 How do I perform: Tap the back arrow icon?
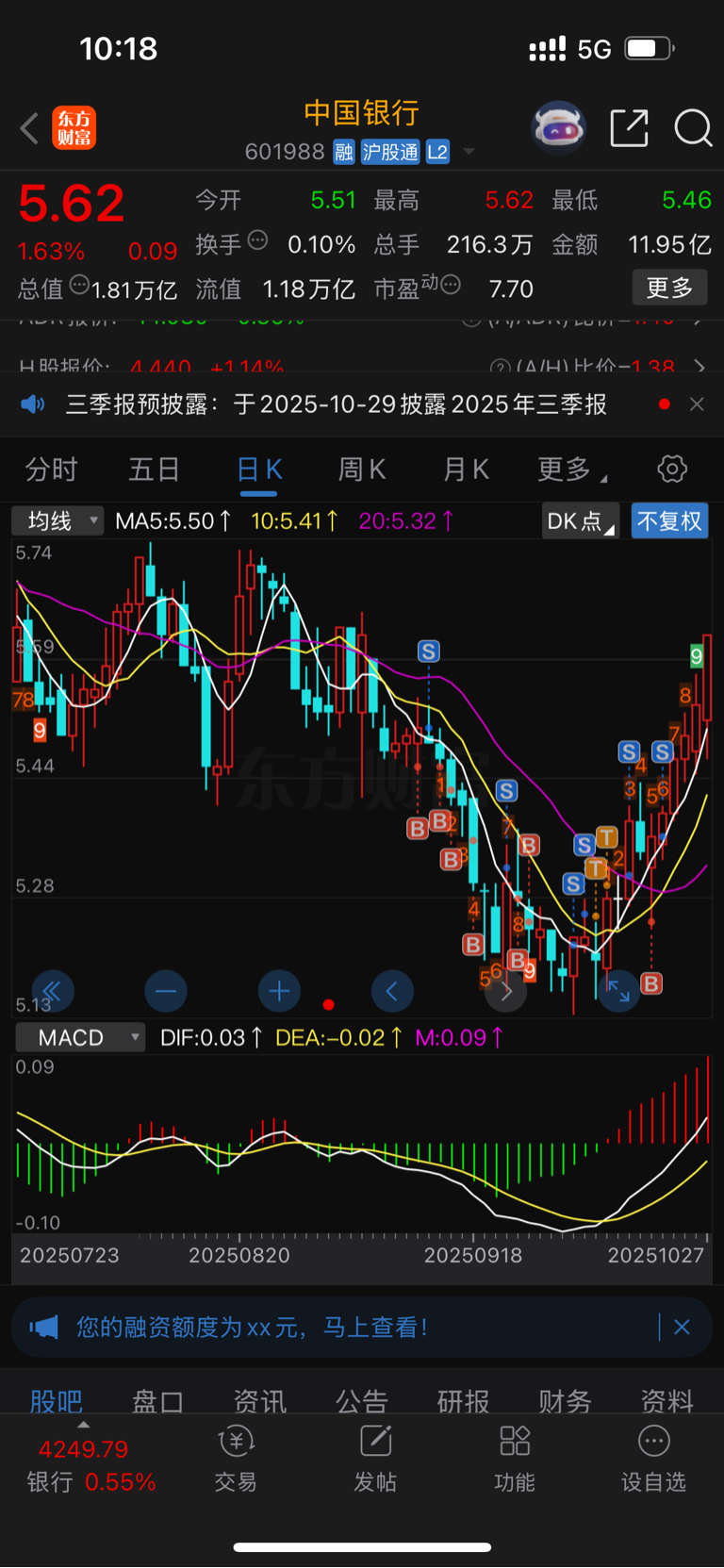pos(29,128)
